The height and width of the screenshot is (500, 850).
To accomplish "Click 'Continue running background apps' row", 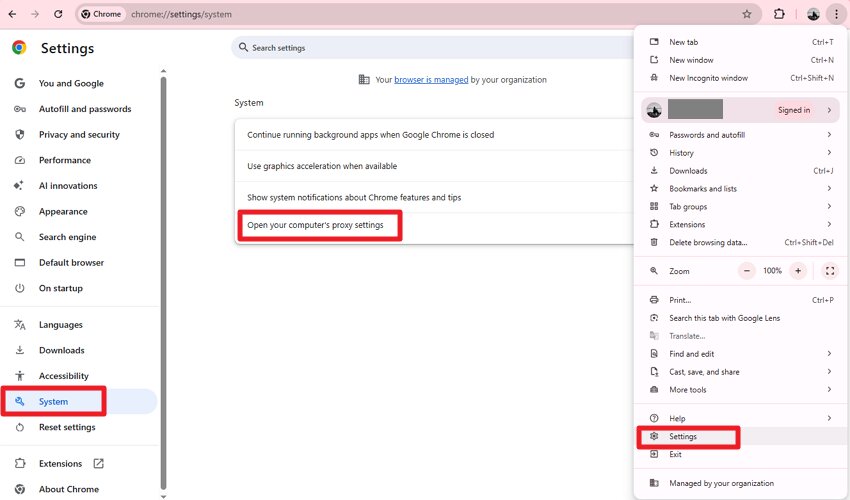I will [x=434, y=134].
